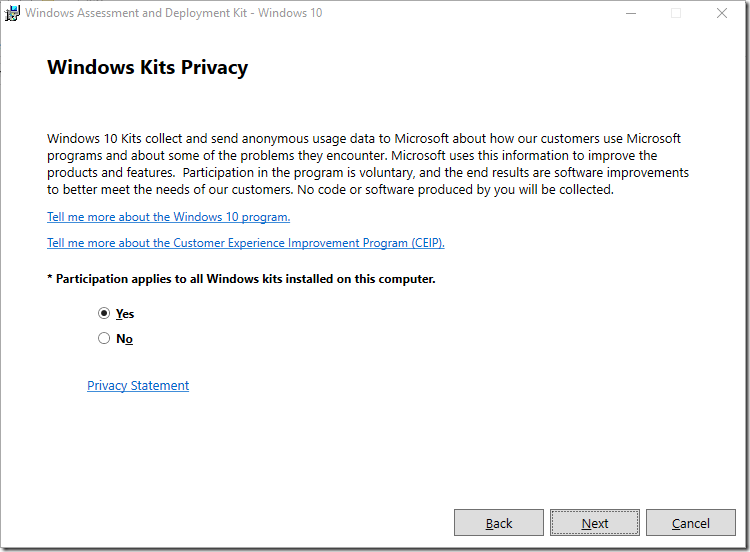This screenshot has height=552, width=750.
Task: Cancel the kit installation
Action: coord(691,523)
